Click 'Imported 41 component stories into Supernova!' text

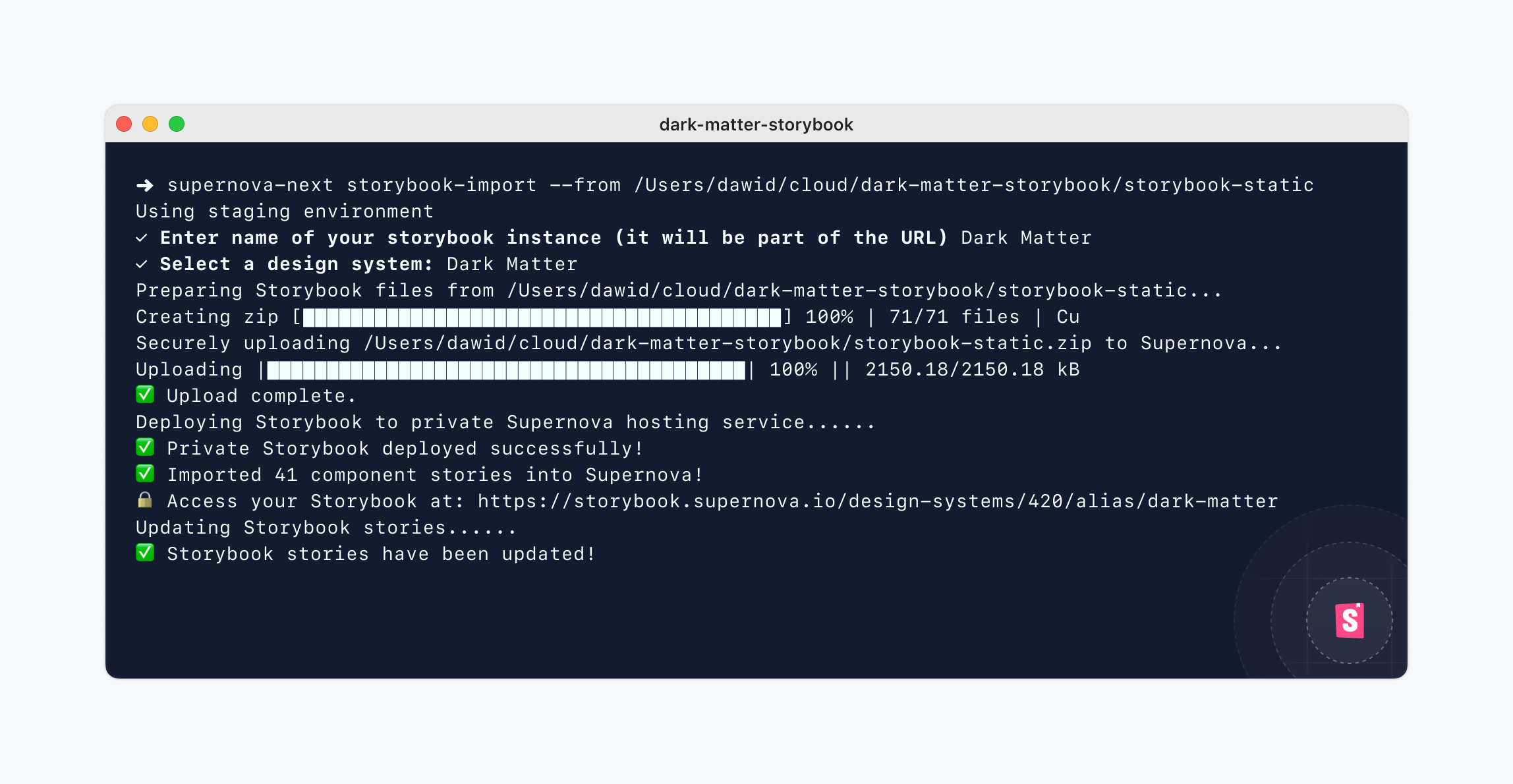435,475
